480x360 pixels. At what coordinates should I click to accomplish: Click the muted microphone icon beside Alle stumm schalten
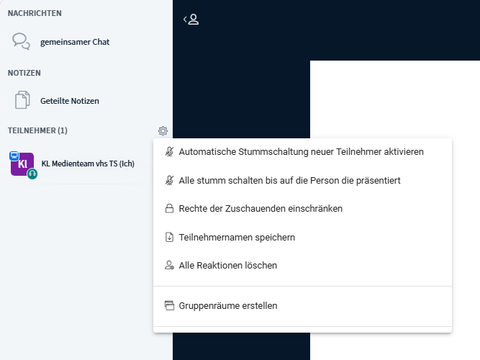coord(169,180)
